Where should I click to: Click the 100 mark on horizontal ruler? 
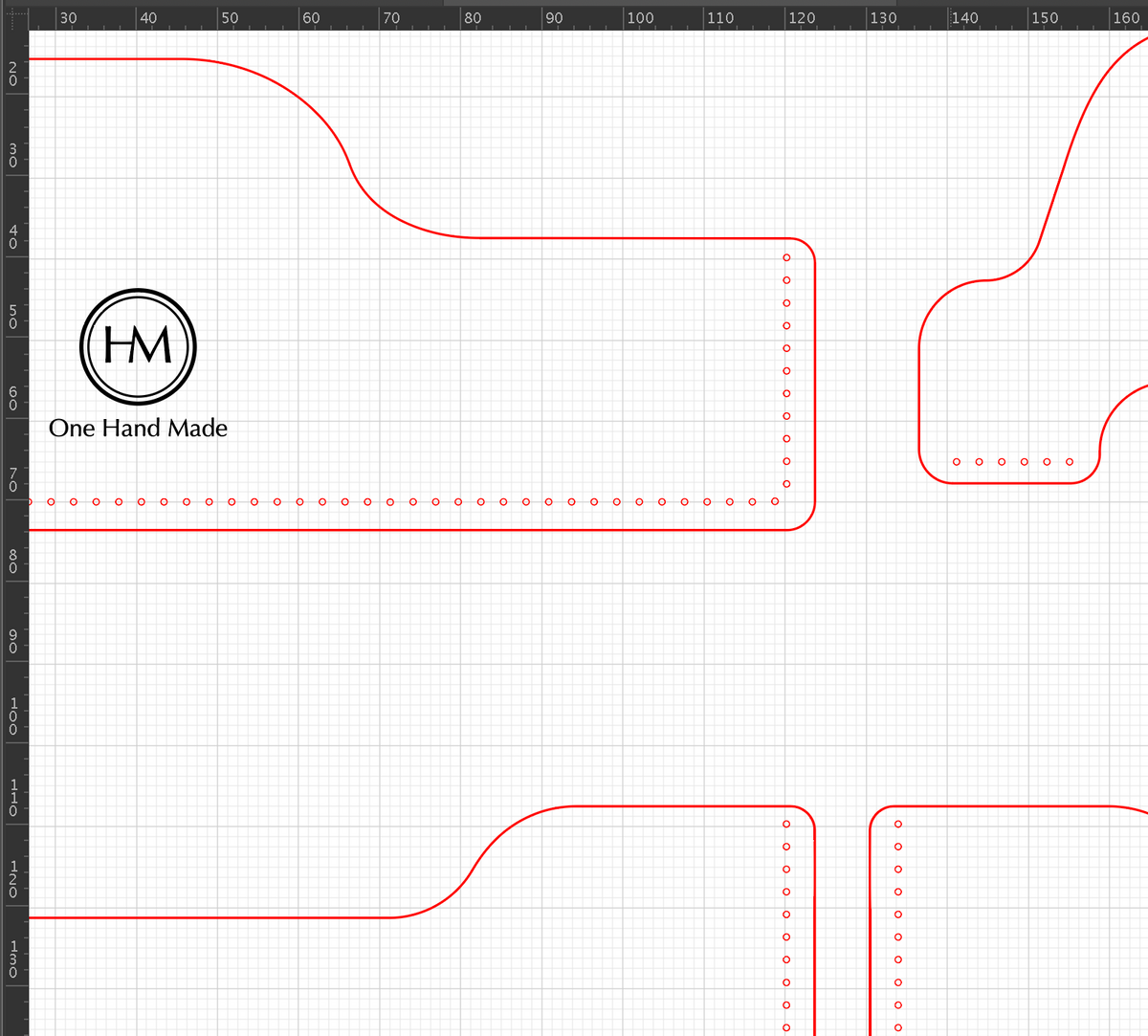[x=640, y=18]
